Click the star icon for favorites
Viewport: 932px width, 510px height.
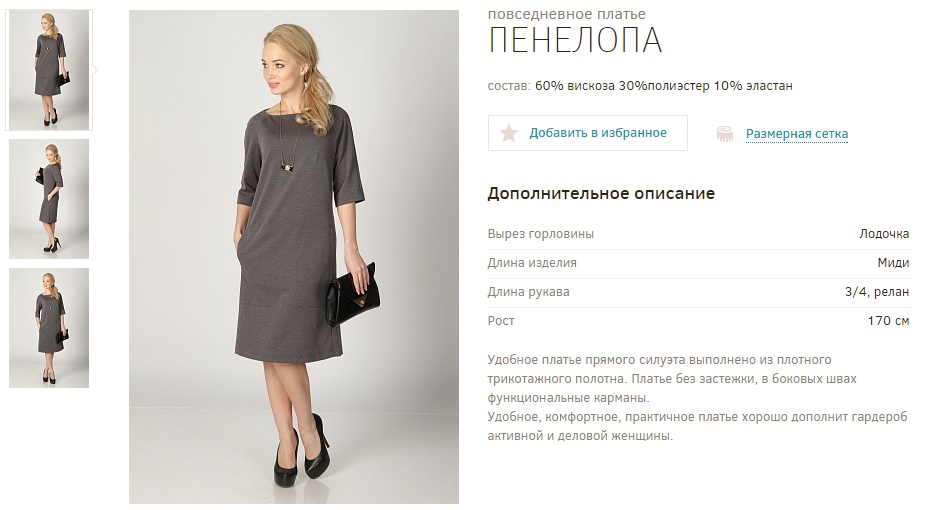pos(508,133)
